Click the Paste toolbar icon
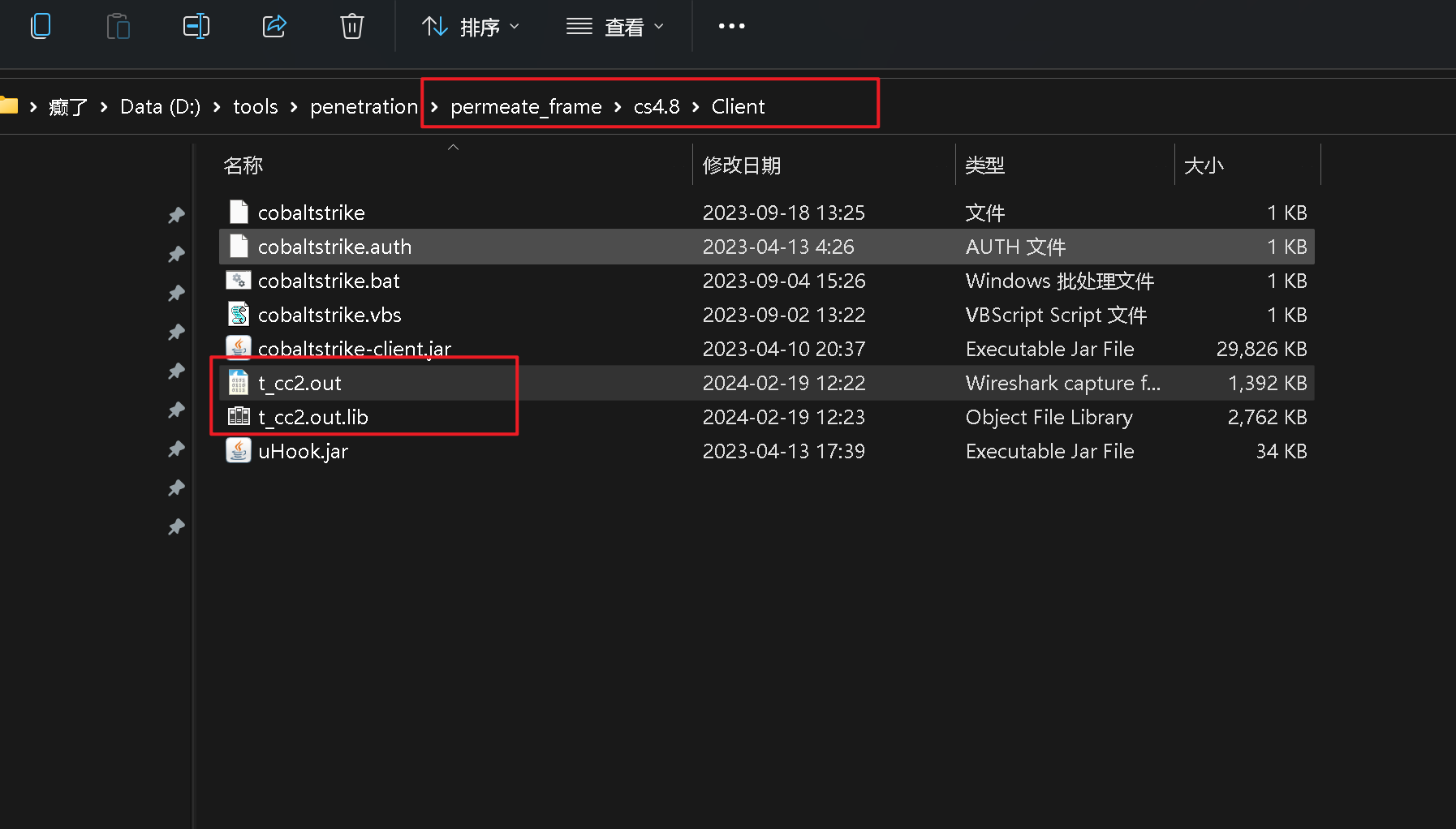 pos(118,26)
